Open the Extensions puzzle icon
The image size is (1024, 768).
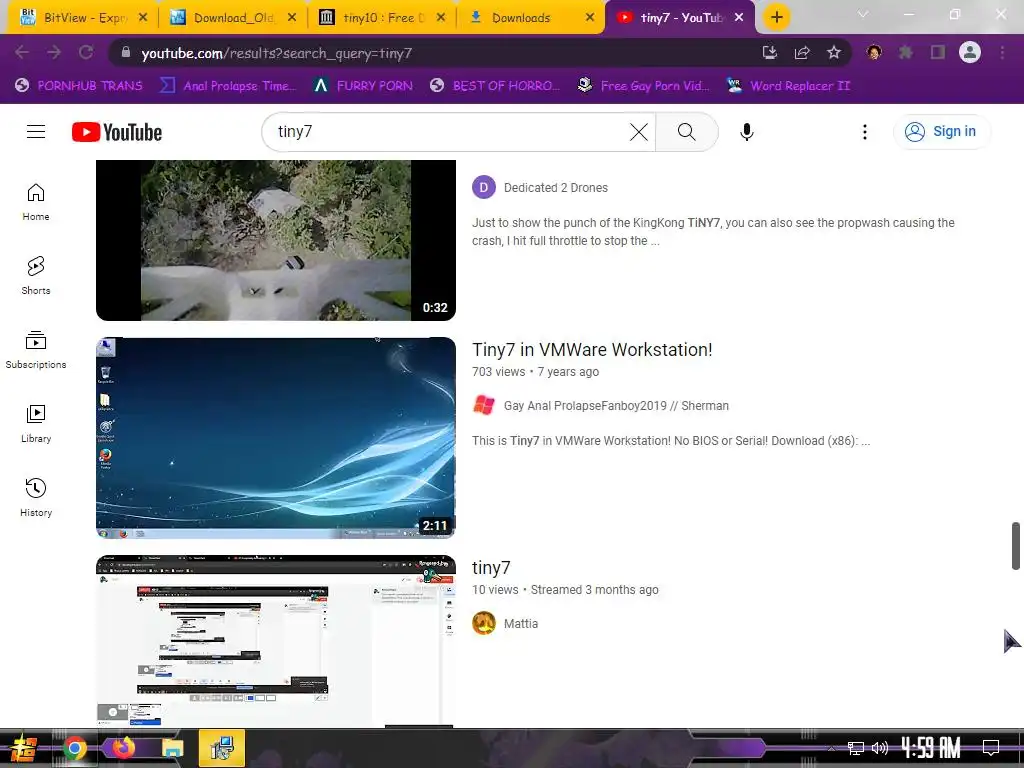pyautogui.click(x=906, y=53)
